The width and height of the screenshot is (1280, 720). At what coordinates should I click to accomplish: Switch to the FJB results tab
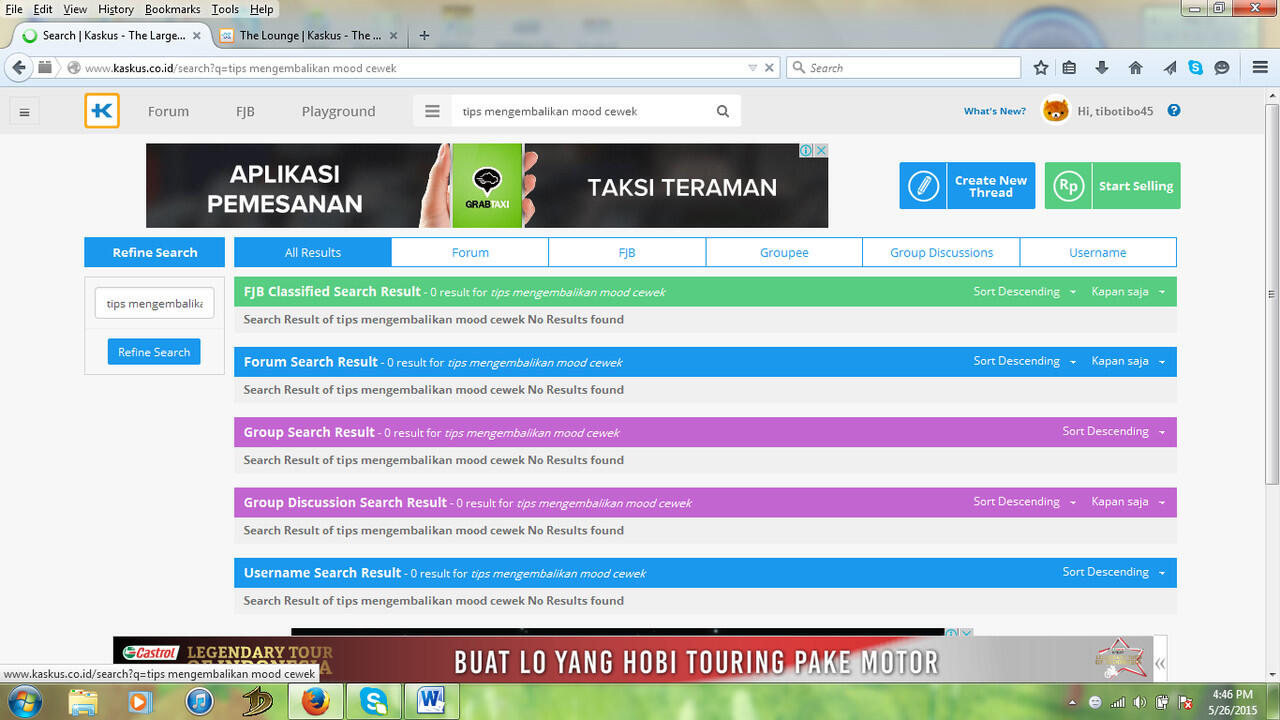[627, 252]
